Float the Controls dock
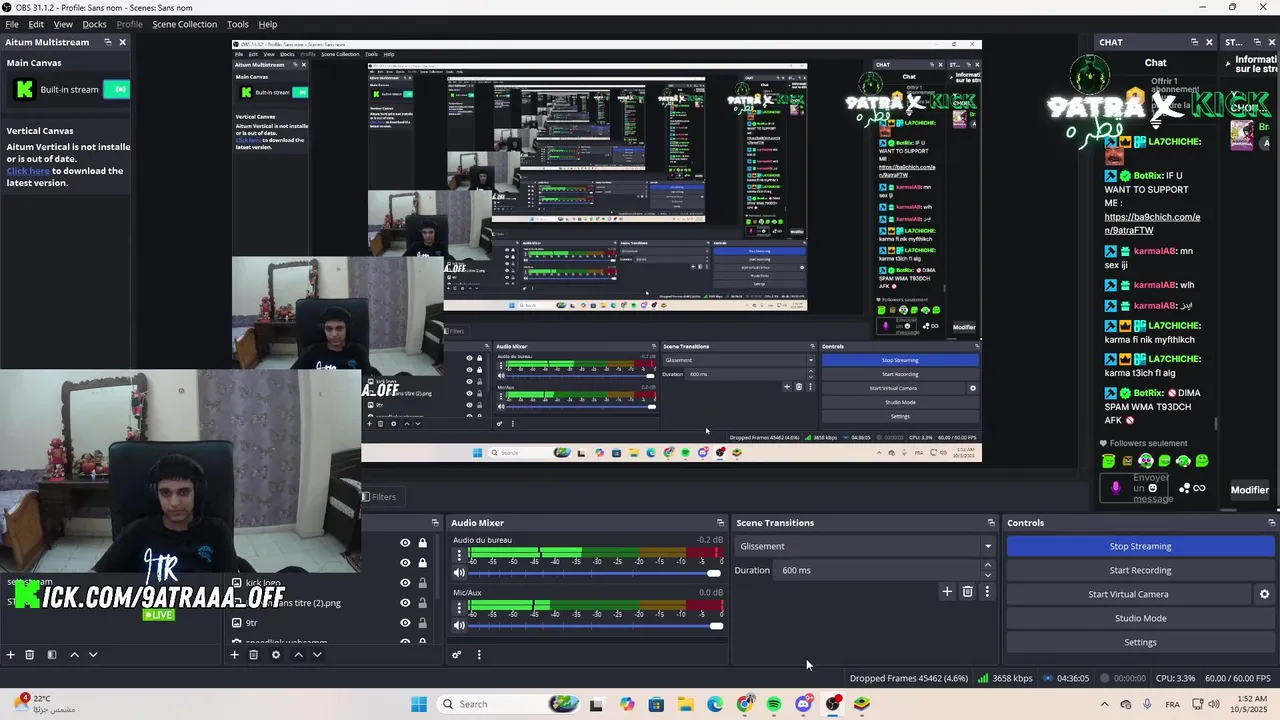The image size is (1280, 720). coord(1272,523)
